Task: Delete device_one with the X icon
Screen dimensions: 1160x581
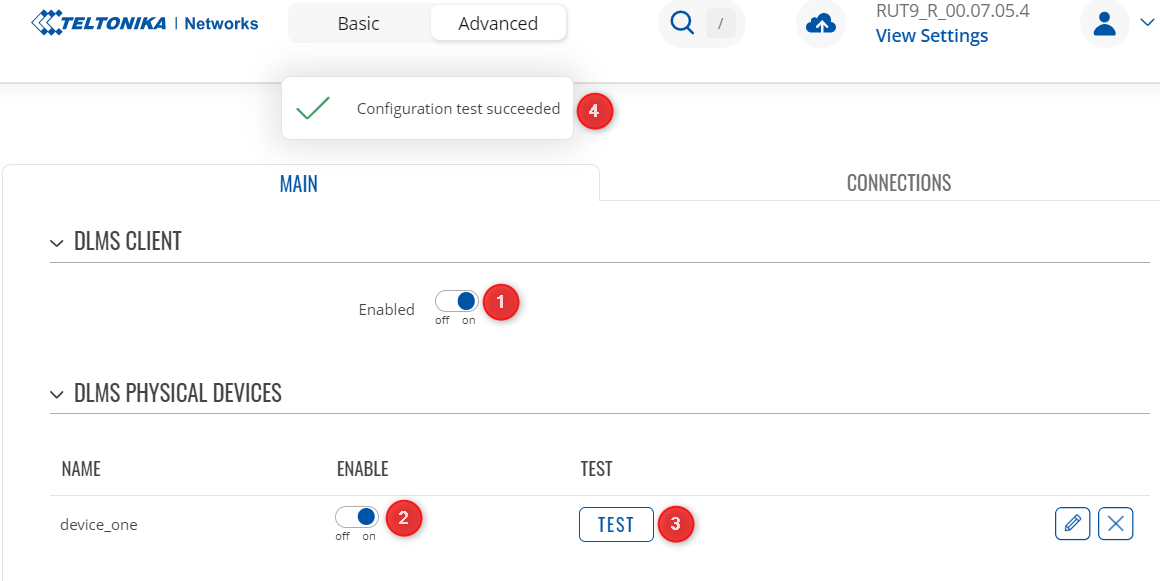Action: coord(1116,523)
